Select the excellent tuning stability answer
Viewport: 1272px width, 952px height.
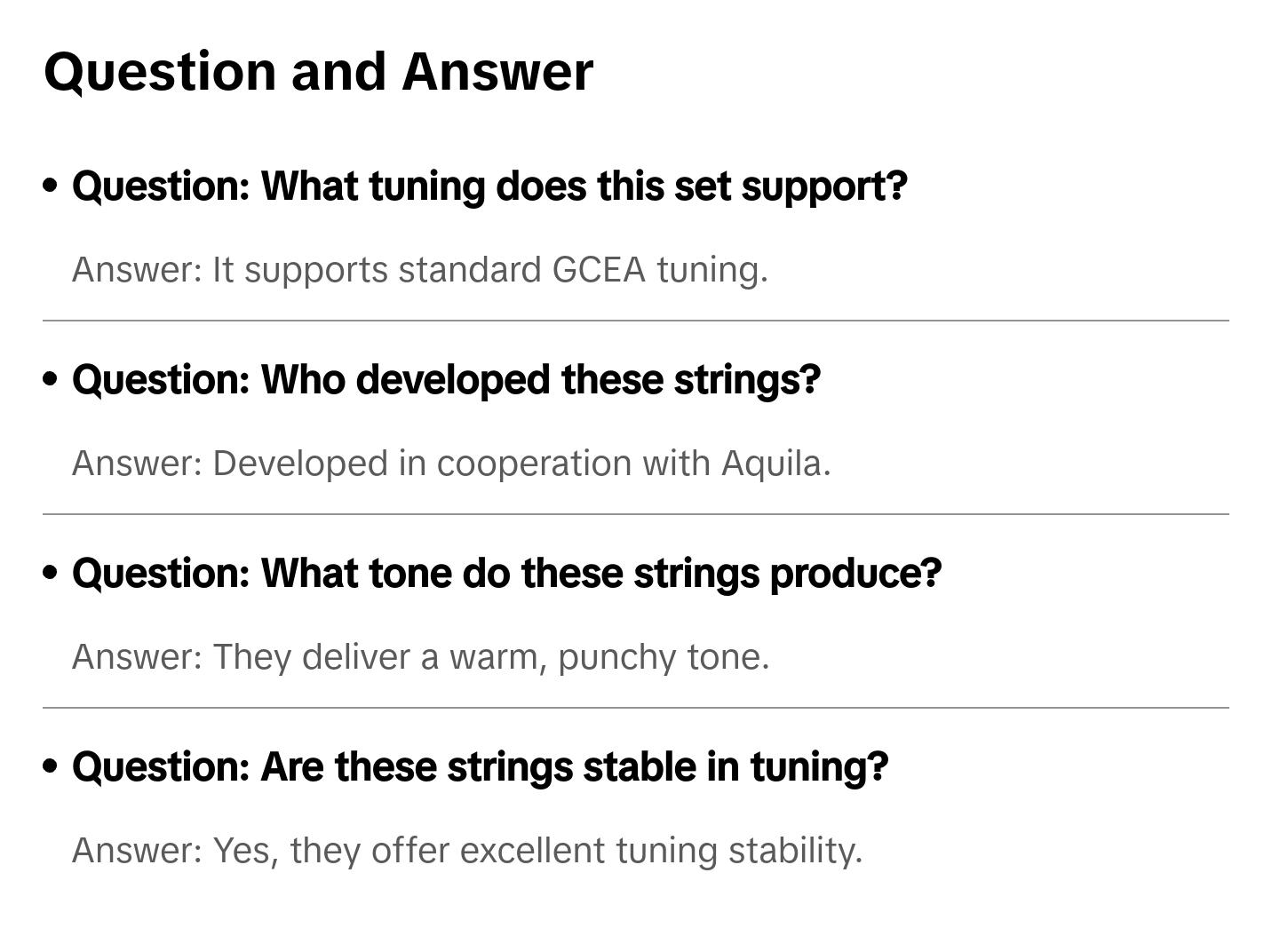click(x=467, y=851)
